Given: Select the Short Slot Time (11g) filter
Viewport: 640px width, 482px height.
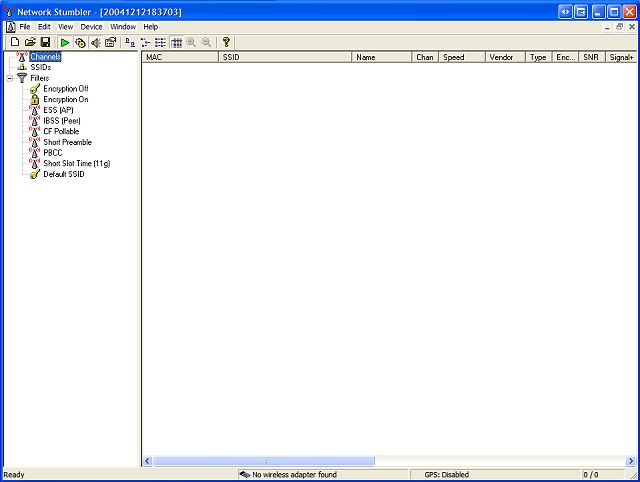Looking at the screenshot, I should coord(77,163).
